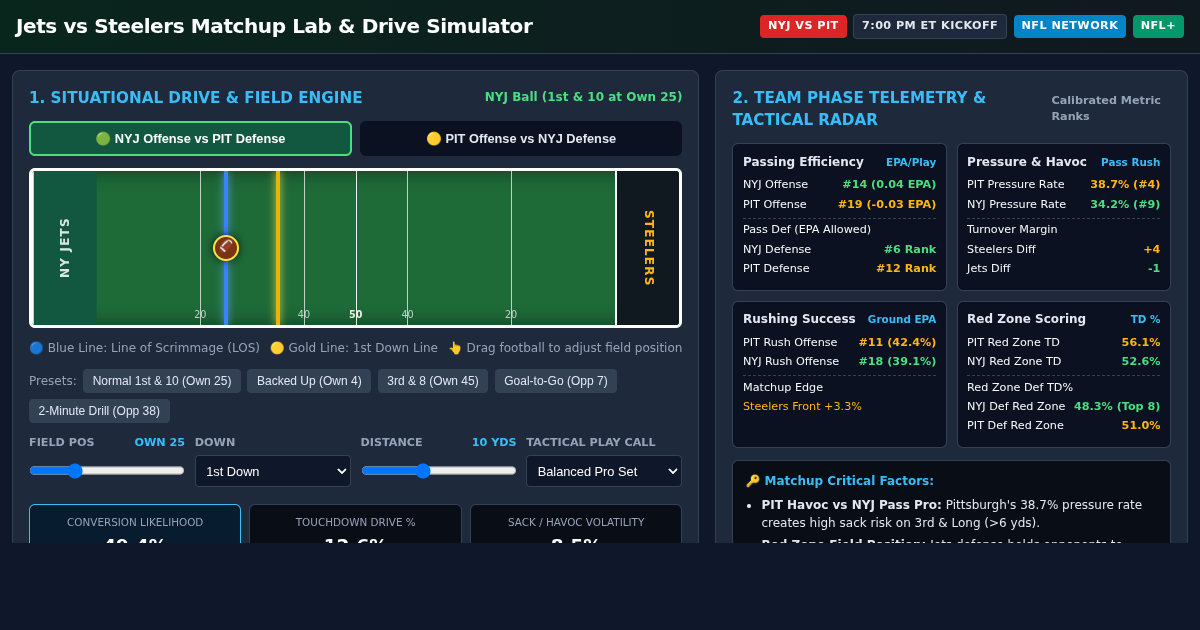
Task: Apply Normal 1st & 10 (Own 25) preset
Action: [162, 381]
